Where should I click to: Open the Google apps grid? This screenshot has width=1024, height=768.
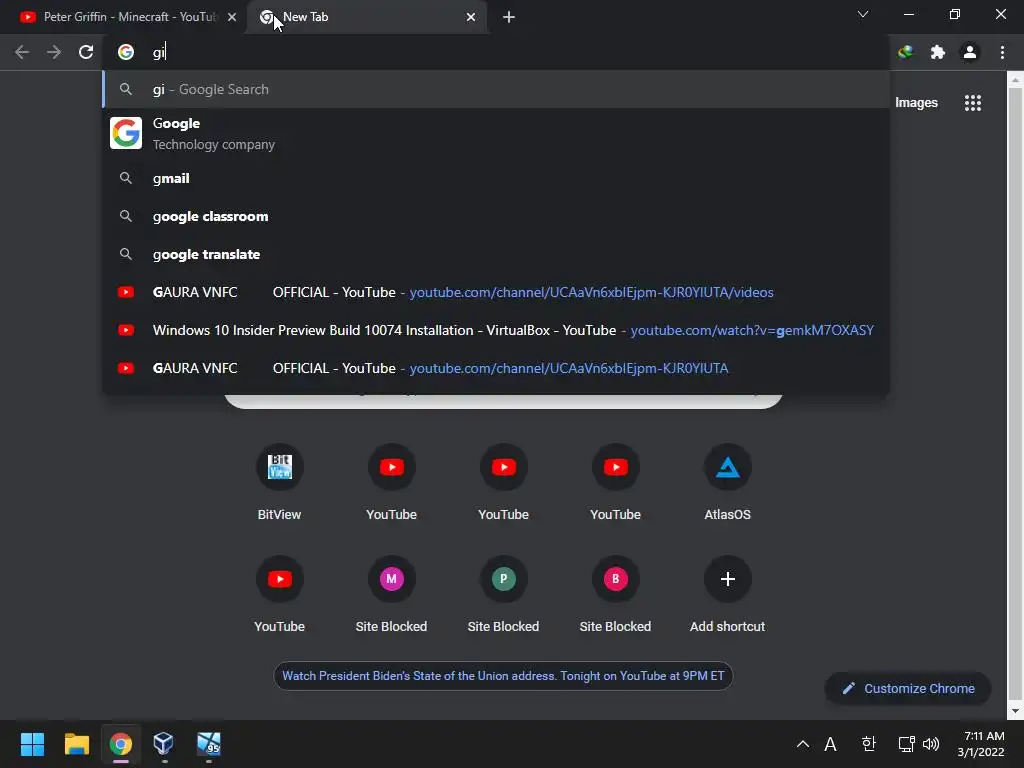[973, 103]
